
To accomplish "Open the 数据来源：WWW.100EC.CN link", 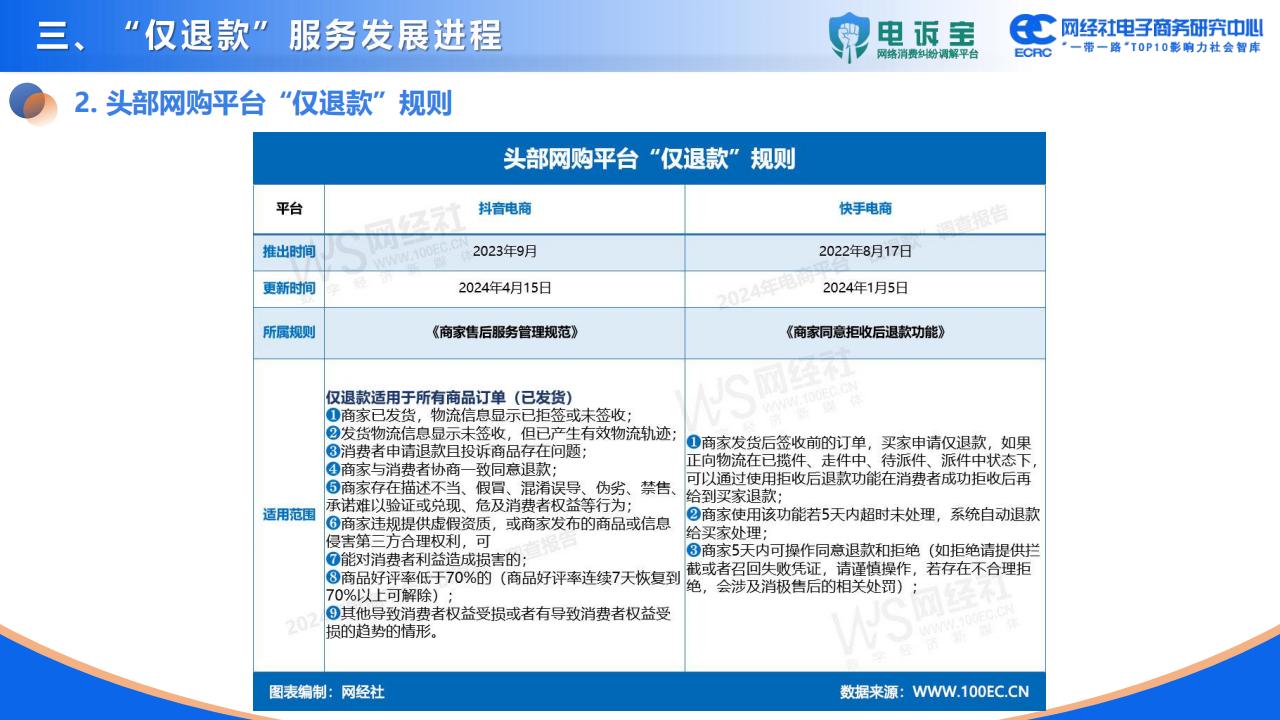I will 934,691.
